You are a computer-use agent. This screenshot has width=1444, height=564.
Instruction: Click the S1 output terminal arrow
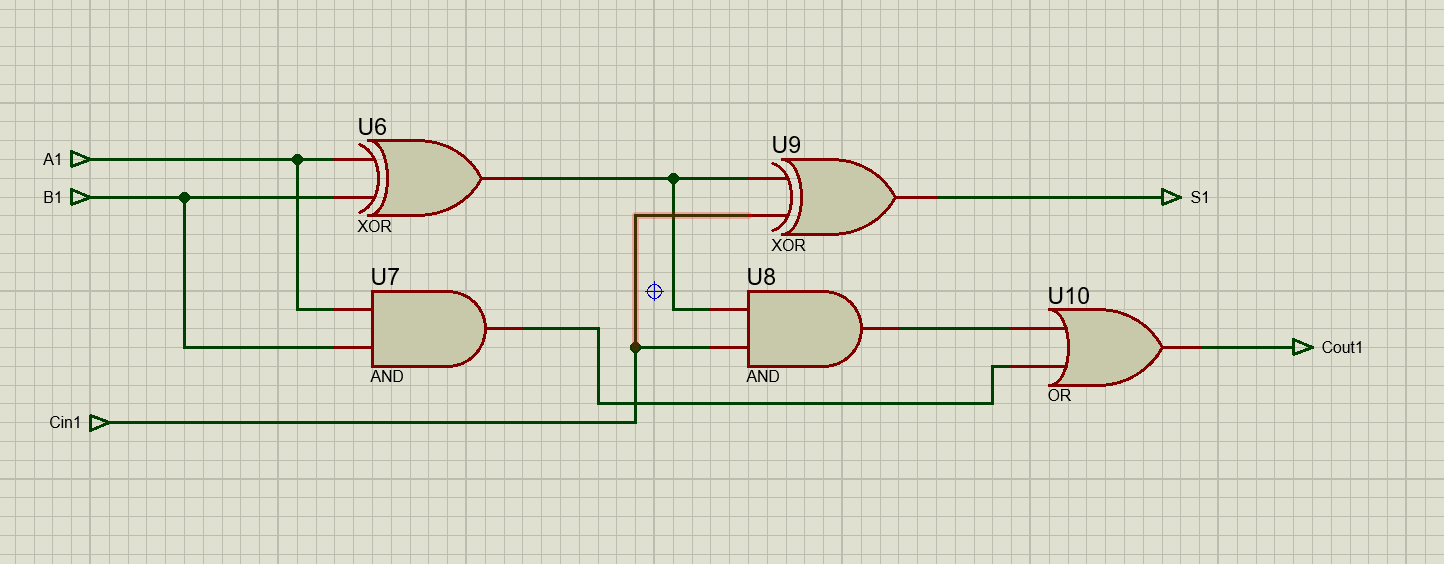point(1171,197)
